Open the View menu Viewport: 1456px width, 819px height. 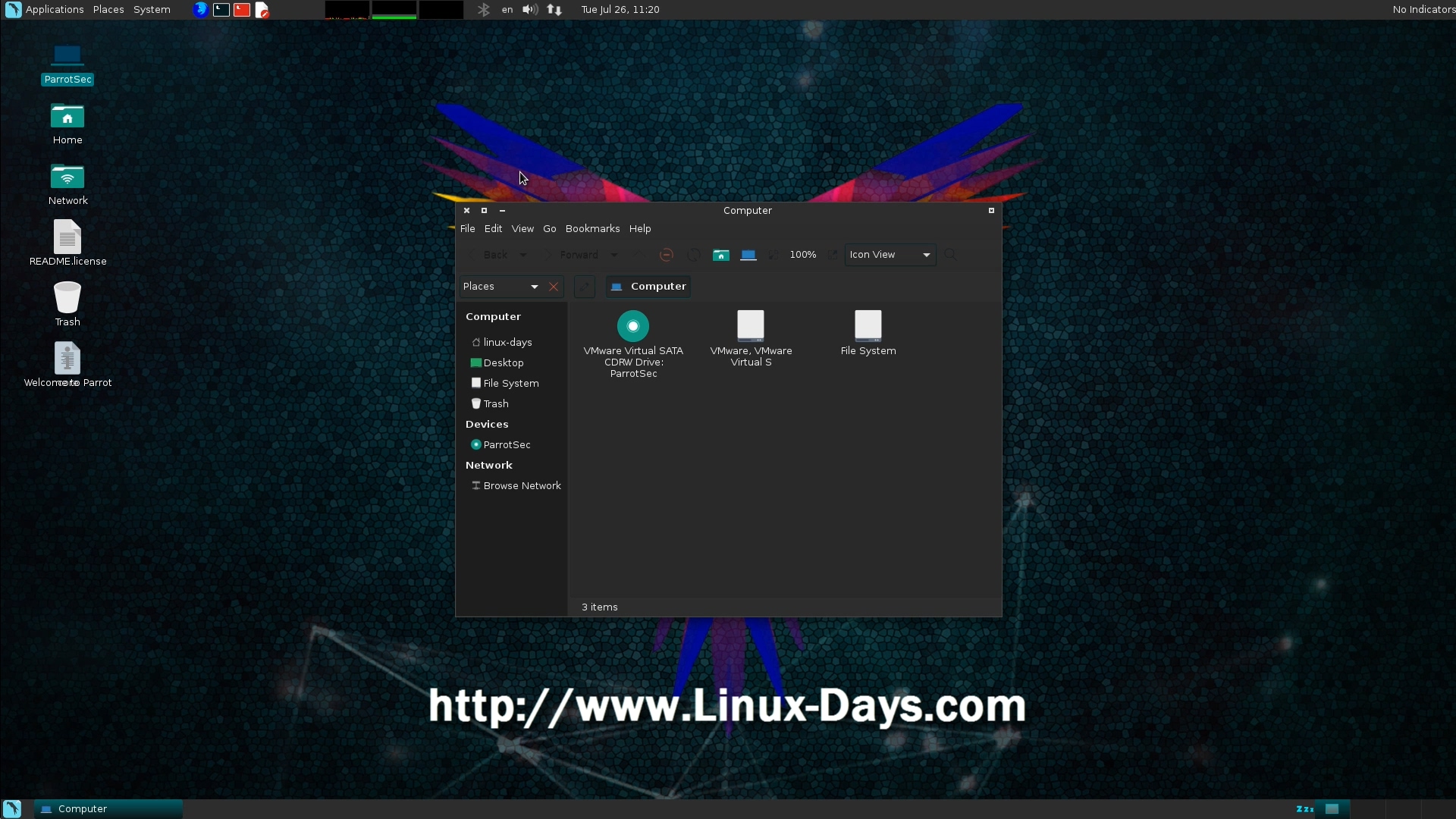click(x=522, y=229)
